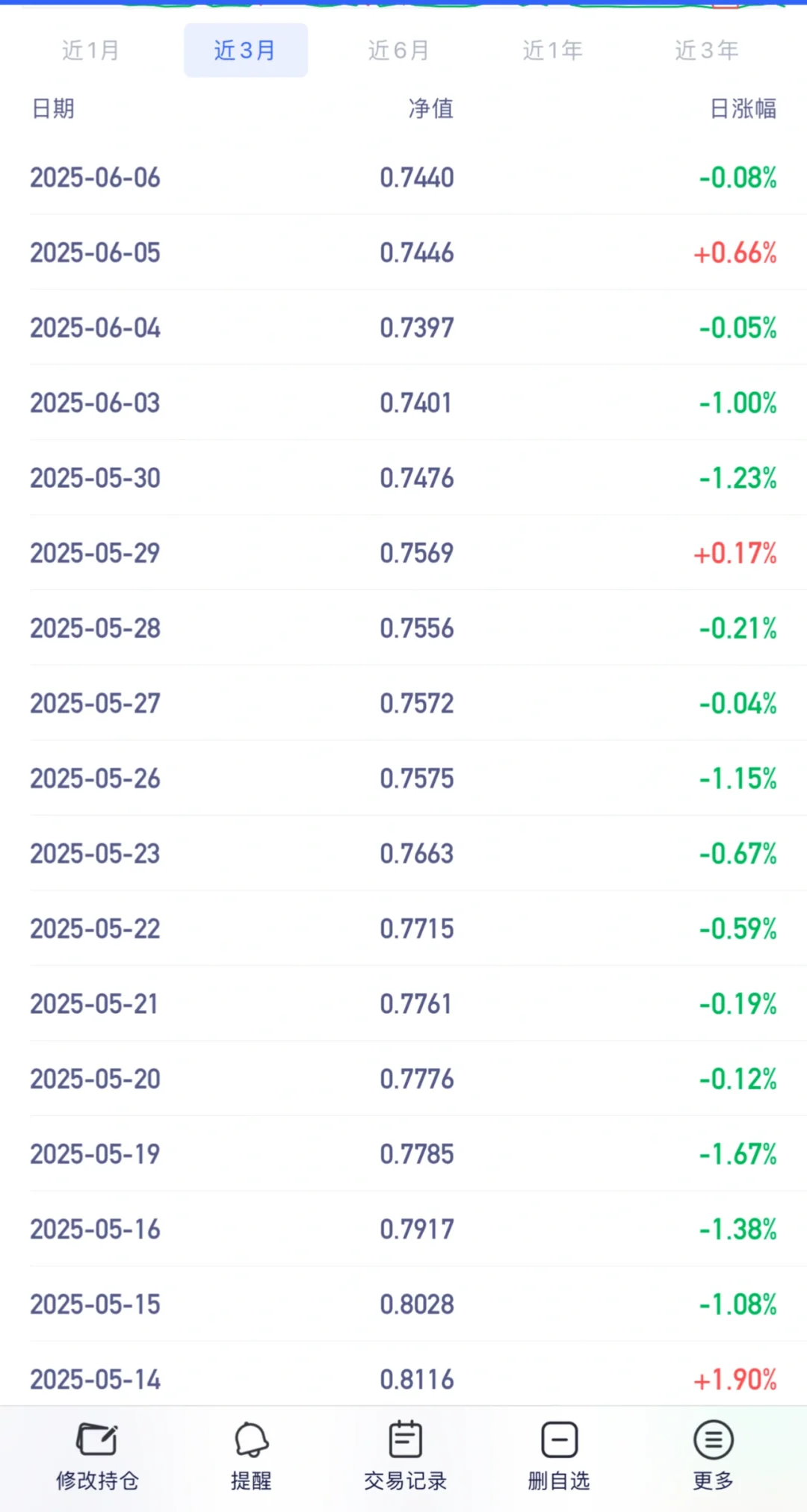
Task: Switch to the 近6月 tab
Action: coord(399,50)
